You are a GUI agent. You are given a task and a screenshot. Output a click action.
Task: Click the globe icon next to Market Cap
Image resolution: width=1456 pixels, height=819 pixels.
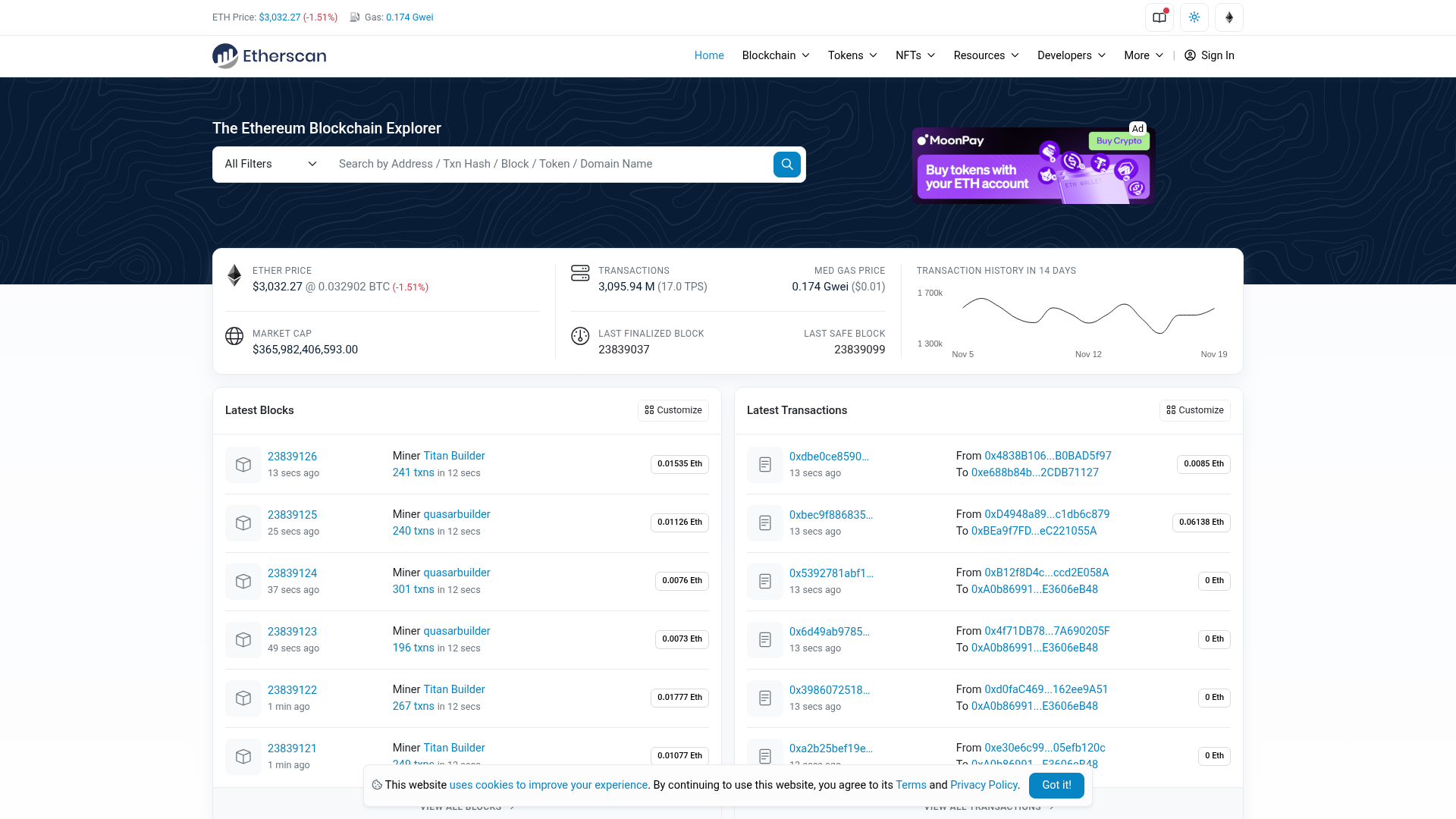(234, 336)
